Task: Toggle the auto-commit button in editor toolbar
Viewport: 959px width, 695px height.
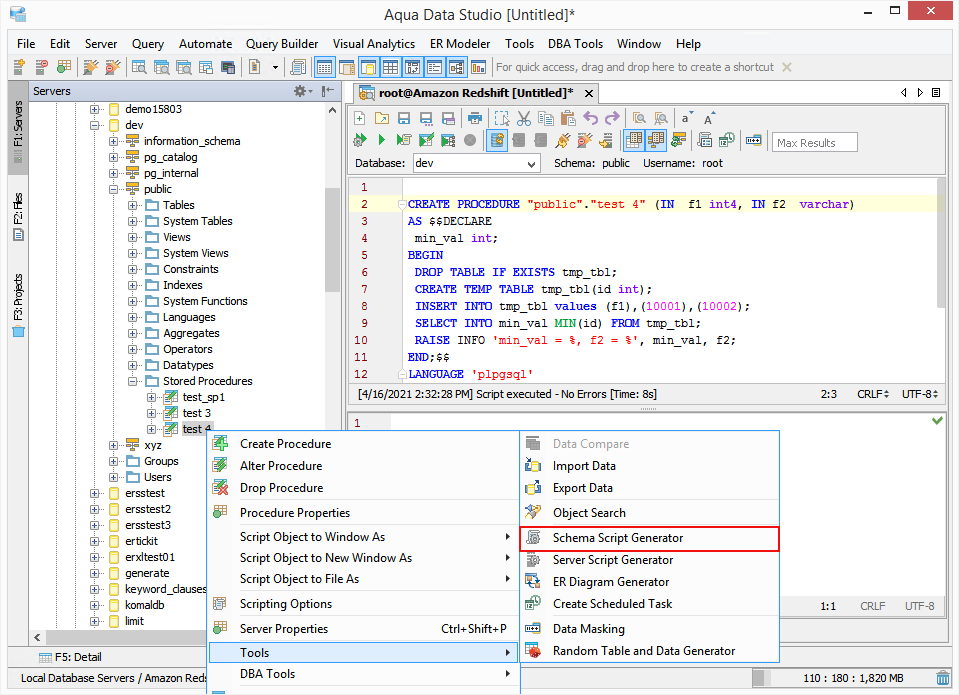Action: pyautogui.click(x=497, y=140)
